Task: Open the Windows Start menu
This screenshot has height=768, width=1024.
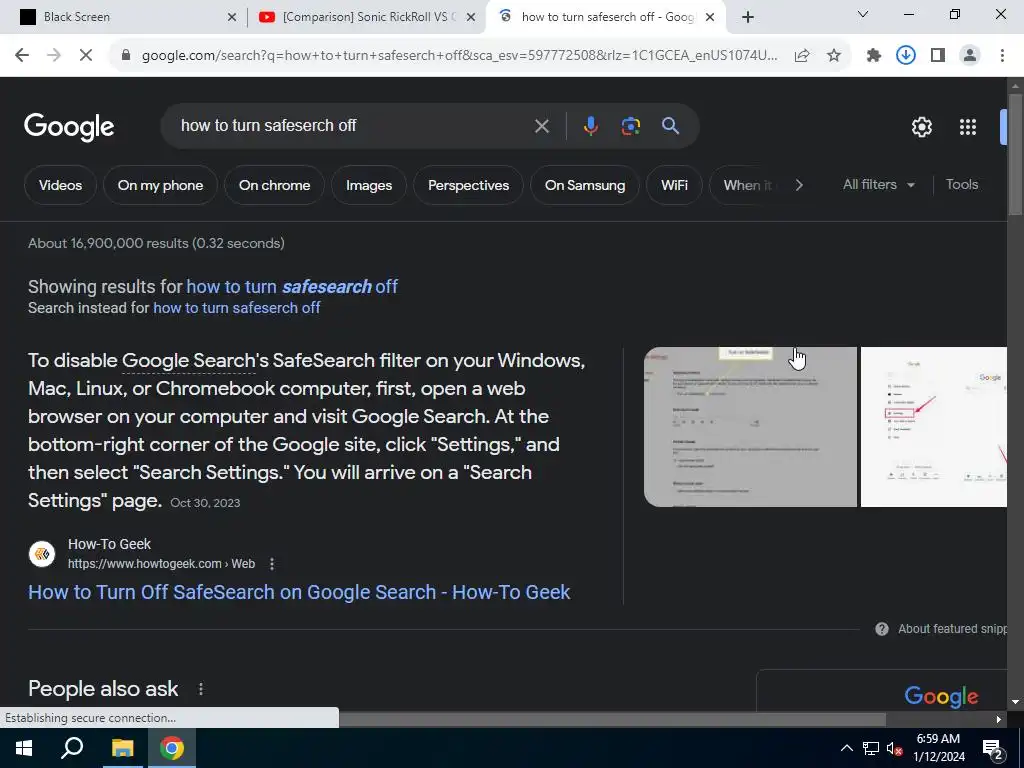Action: pos(24,748)
